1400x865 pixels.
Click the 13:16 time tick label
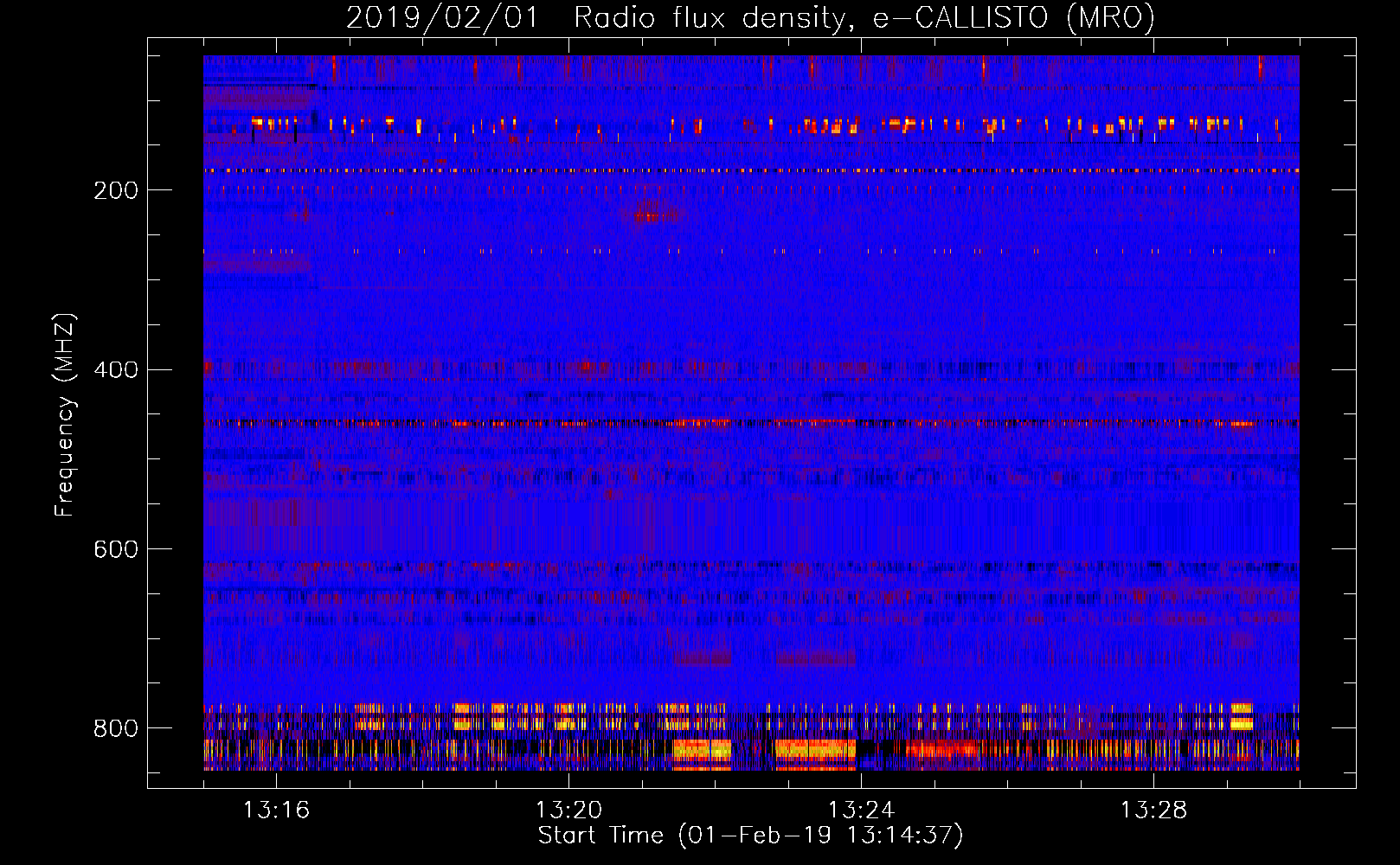click(x=276, y=811)
